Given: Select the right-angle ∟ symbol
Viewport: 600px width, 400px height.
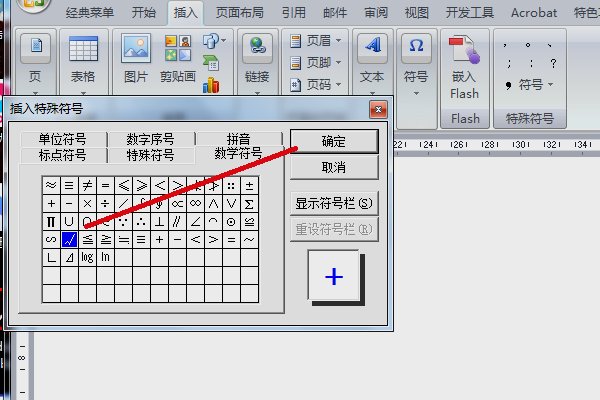Looking at the screenshot, I should 51,258.
